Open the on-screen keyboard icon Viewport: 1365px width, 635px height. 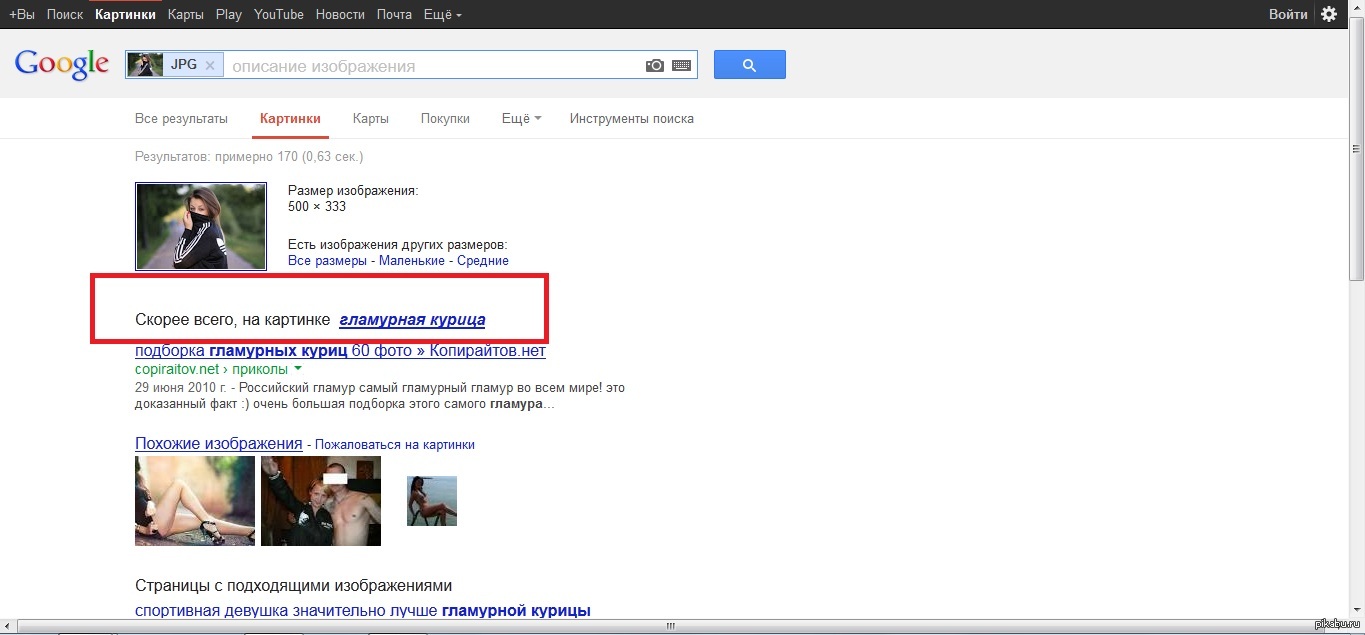[682, 66]
